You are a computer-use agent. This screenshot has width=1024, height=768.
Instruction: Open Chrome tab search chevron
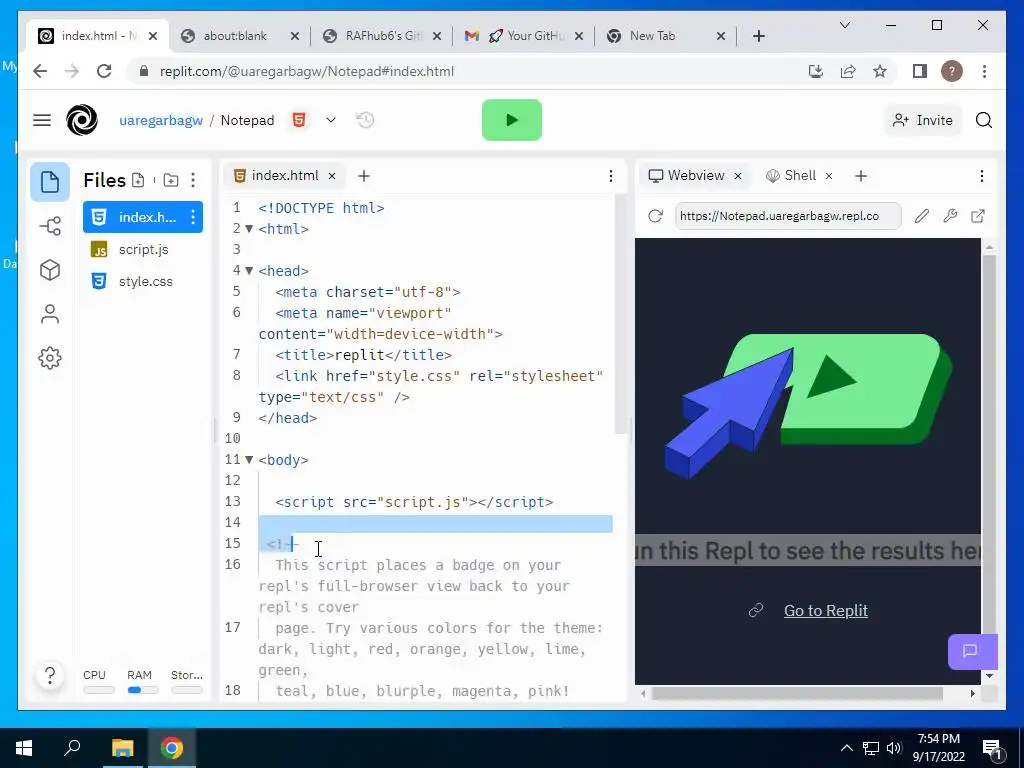[x=844, y=25]
